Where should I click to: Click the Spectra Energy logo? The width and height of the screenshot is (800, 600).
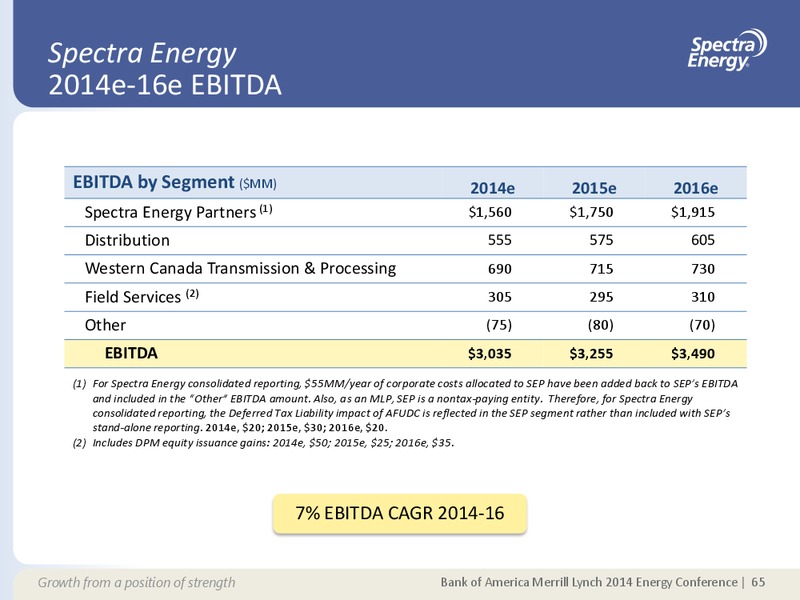click(x=727, y=49)
